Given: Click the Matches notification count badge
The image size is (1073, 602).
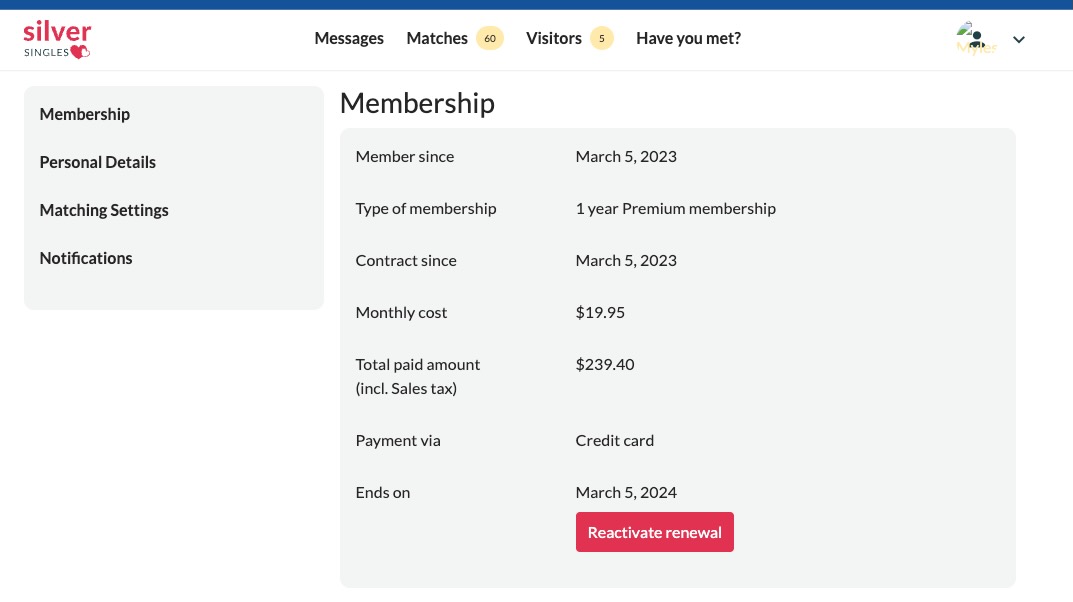Looking at the screenshot, I should [x=490, y=38].
